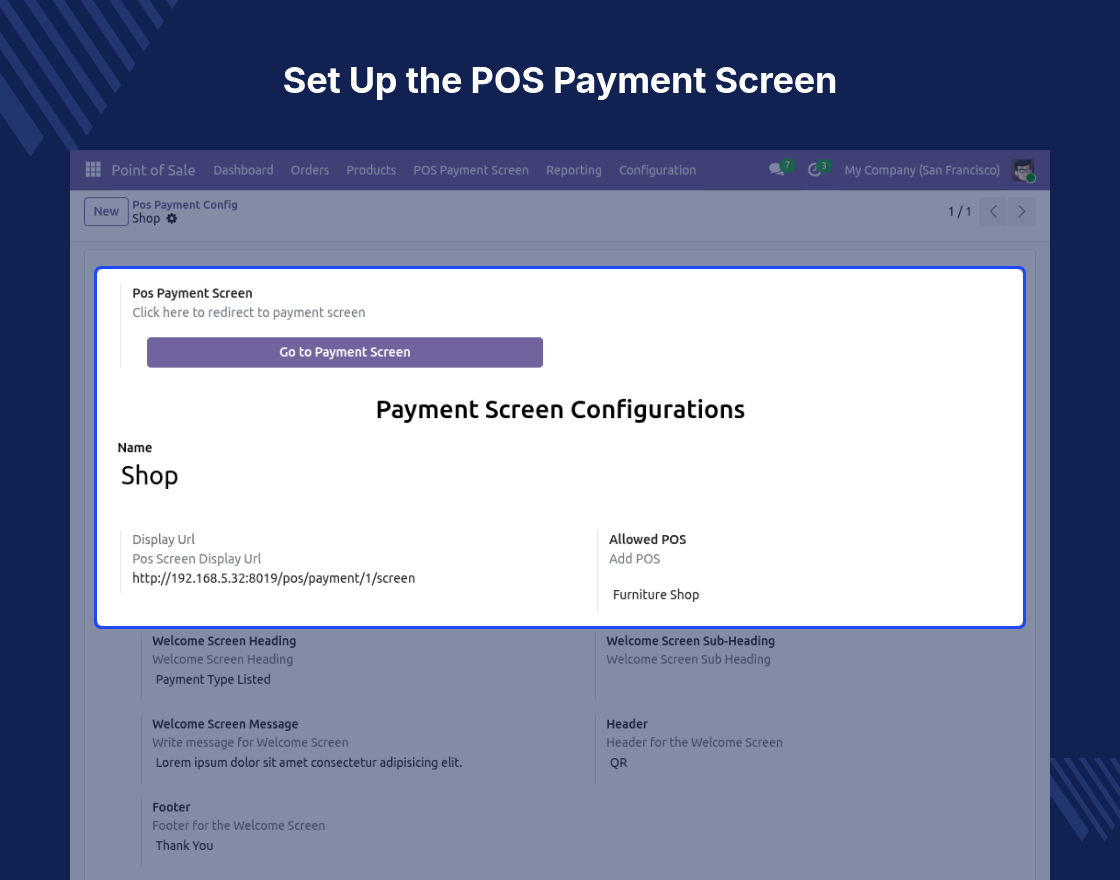Screen dimensions: 1120x880
Task: Open the Orders menu
Action: (x=309, y=170)
